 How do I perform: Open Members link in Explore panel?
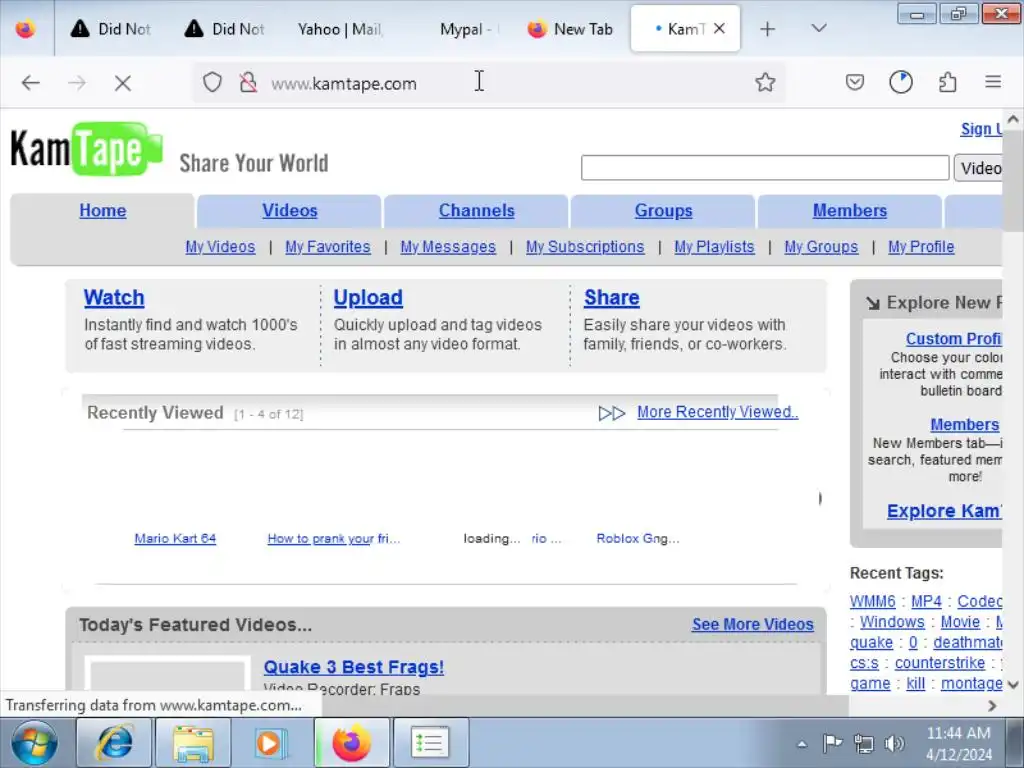[x=965, y=424]
